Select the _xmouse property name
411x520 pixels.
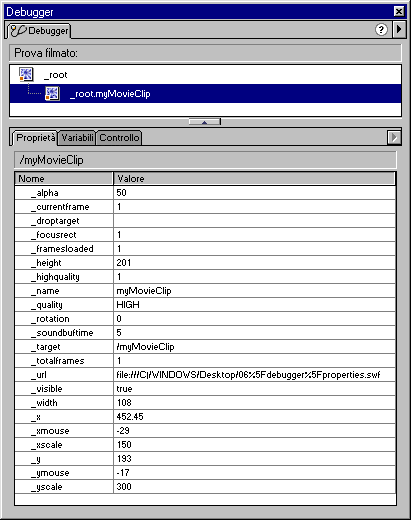(x=50, y=431)
